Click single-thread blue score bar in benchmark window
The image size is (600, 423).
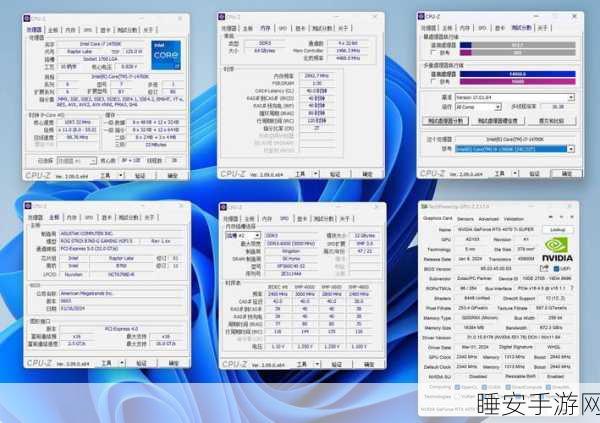tap(466, 45)
